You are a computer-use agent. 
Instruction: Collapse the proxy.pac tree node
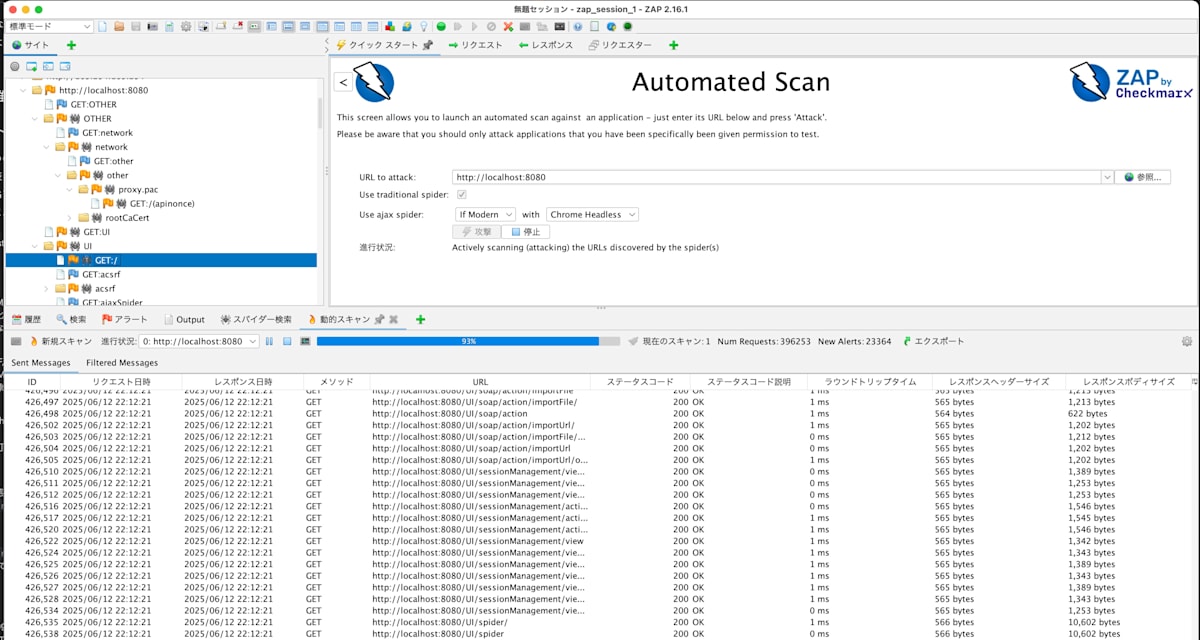click(71, 189)
